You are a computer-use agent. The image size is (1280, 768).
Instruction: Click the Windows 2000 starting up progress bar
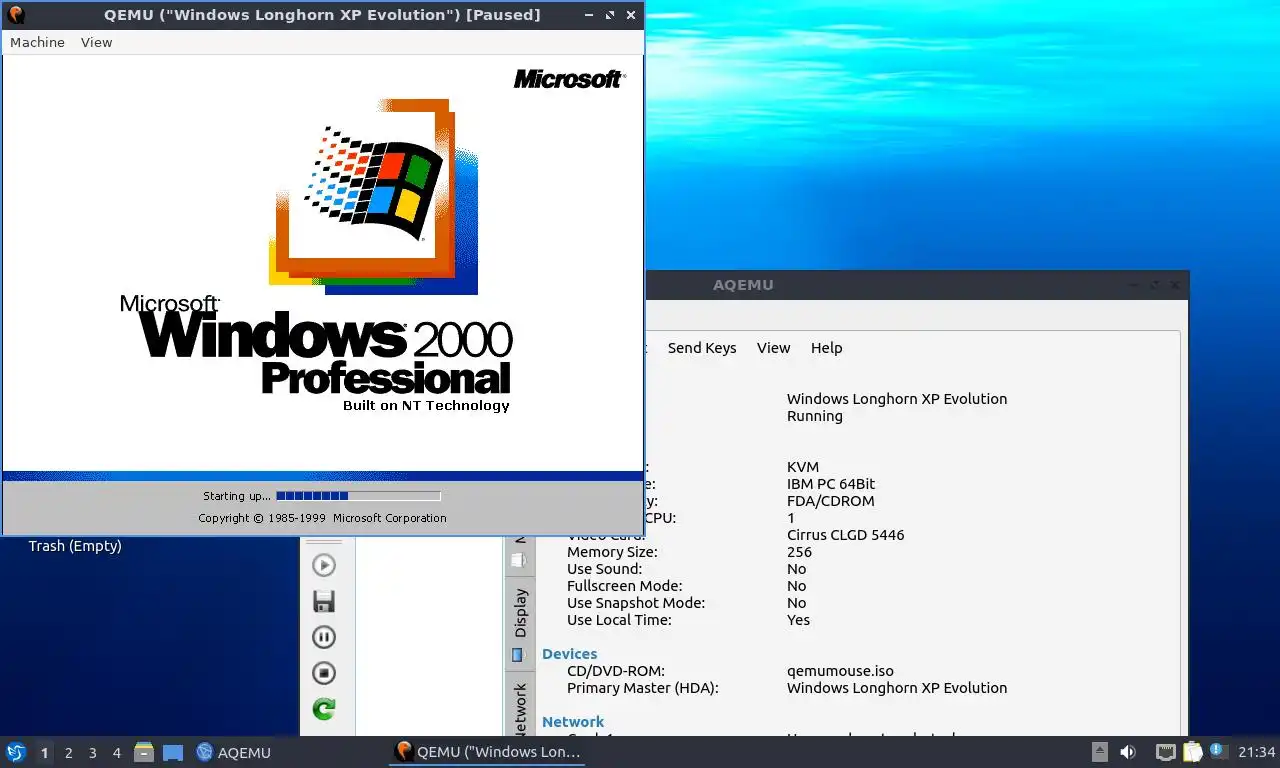(x=358, y=496)
